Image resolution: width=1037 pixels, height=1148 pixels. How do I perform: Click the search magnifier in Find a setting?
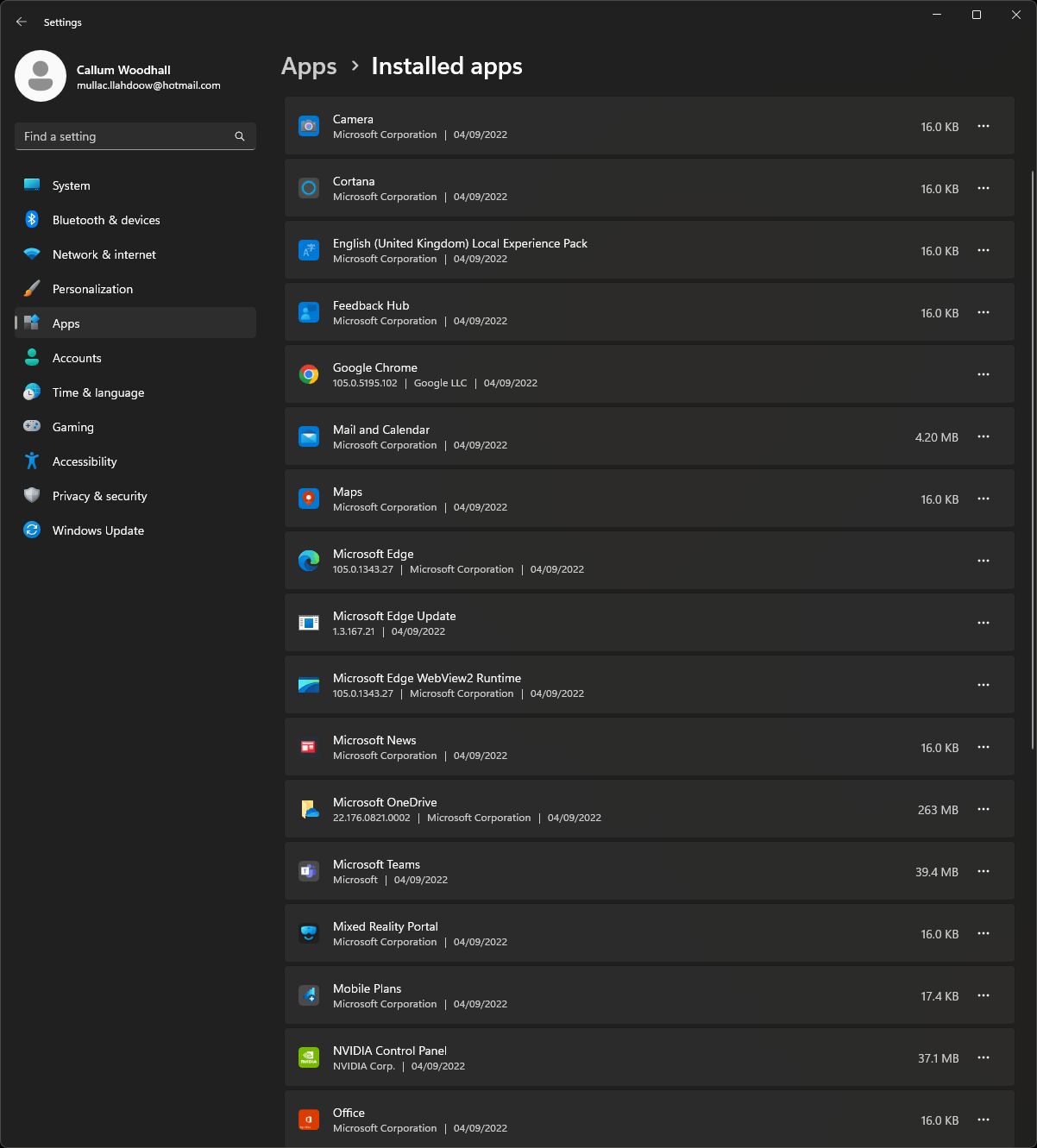coord(240,136)
